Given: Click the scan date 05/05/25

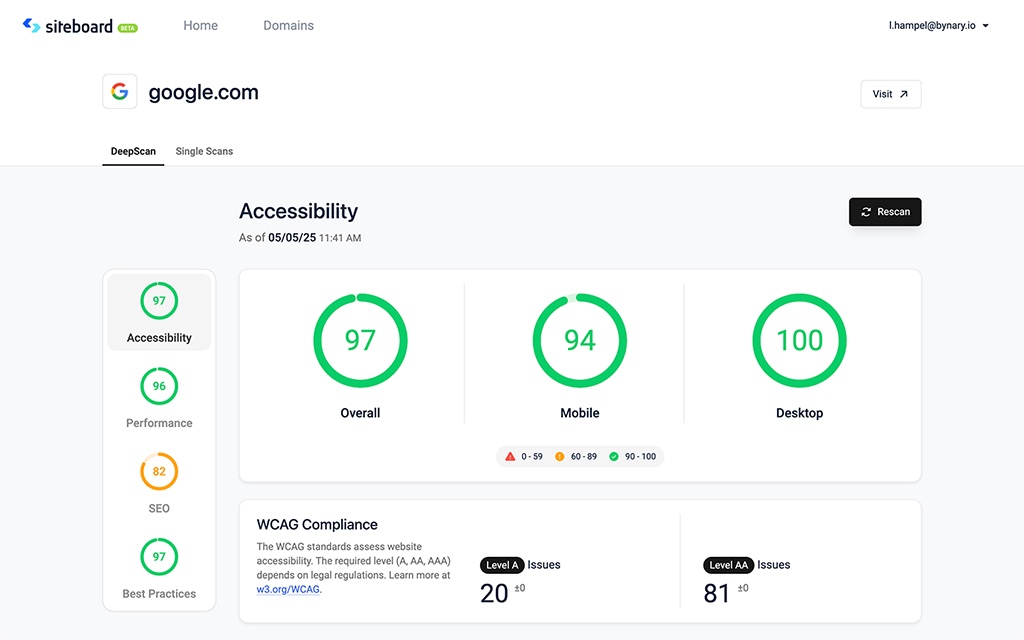Looking at the screenshot, I should (x=292, y=238).
